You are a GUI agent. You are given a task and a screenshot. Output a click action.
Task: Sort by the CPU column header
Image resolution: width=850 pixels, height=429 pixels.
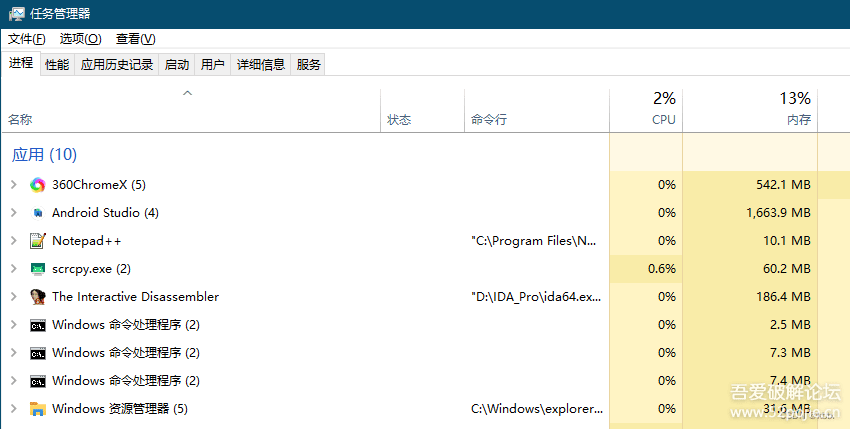click(646, 111)
